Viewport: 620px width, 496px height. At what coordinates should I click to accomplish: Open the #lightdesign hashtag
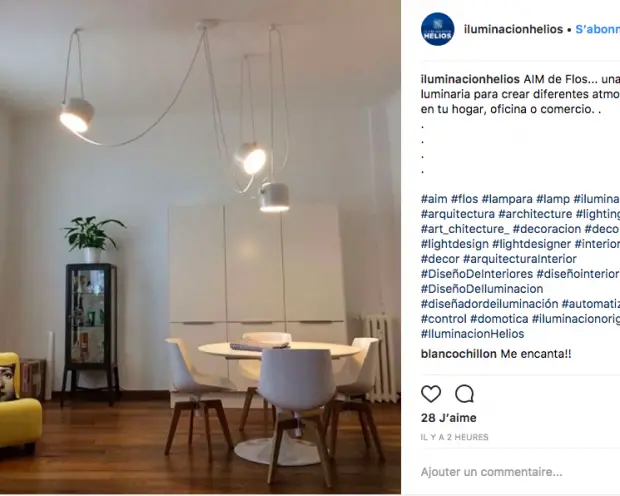click(455, 244)
